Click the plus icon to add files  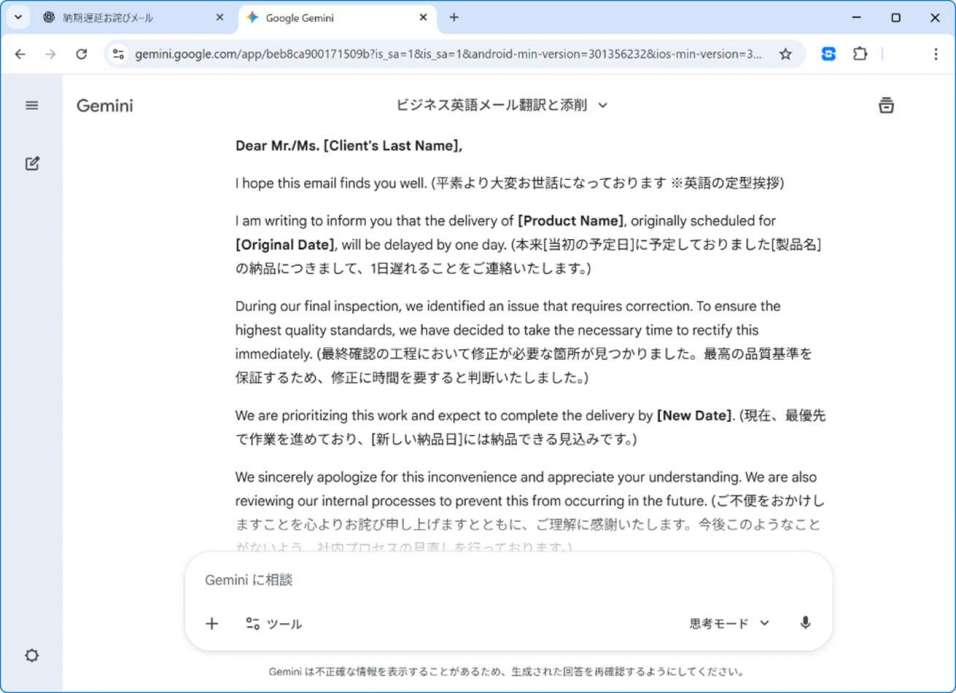tap(212, 623)
